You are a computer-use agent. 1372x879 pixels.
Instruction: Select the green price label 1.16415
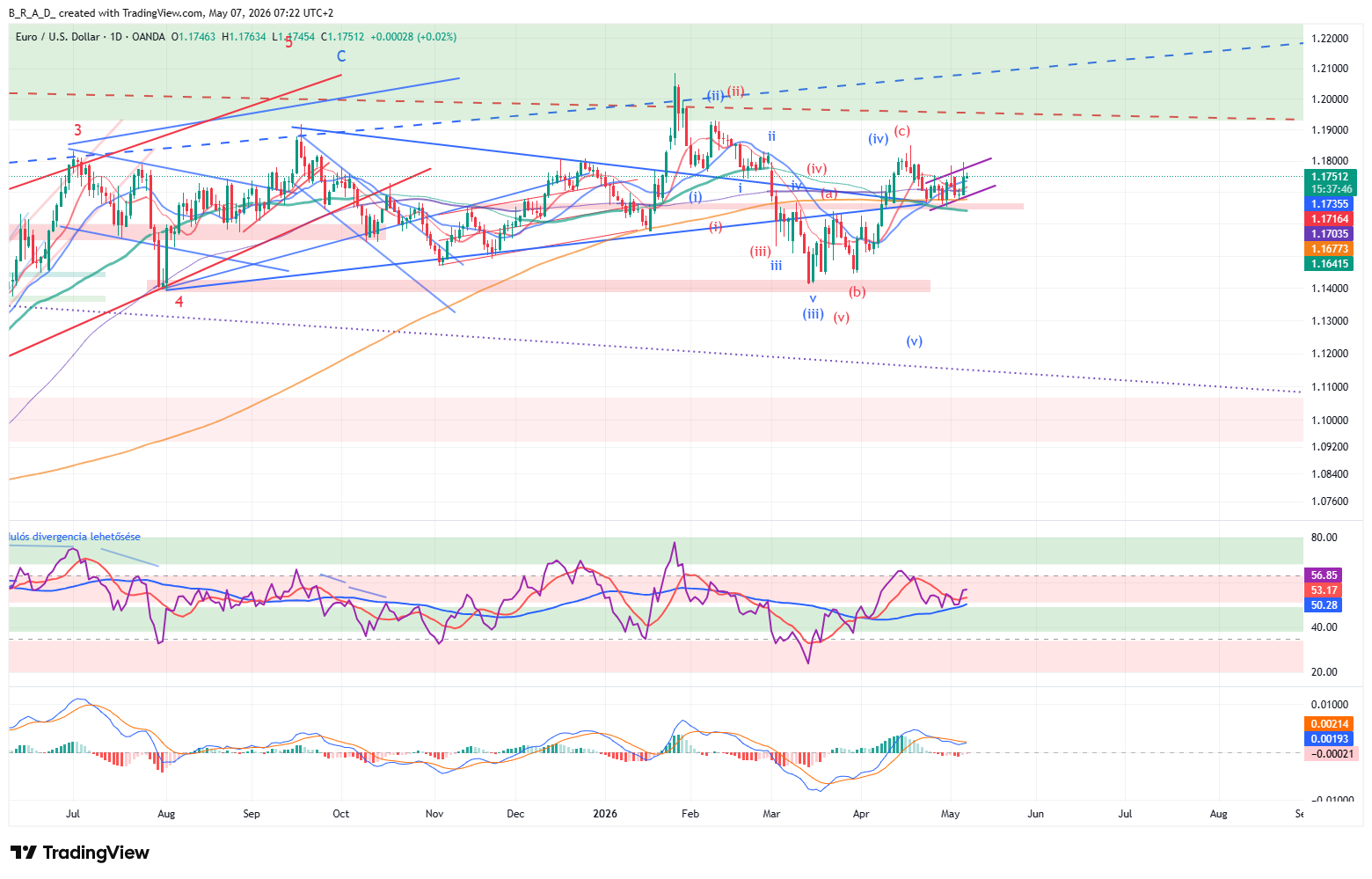coord(1331,264)
